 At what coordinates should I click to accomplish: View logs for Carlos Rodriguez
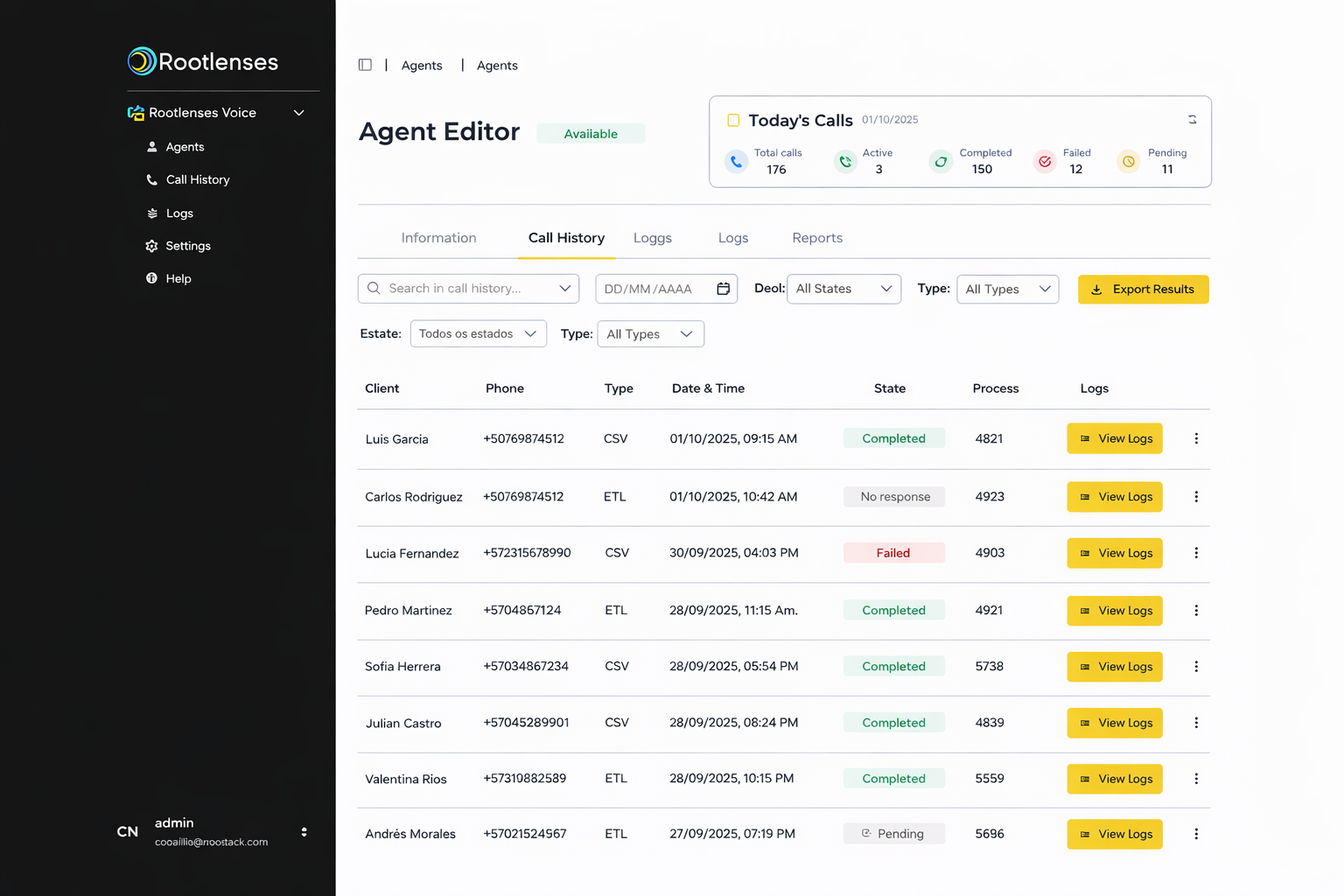tap(1114, 497)
